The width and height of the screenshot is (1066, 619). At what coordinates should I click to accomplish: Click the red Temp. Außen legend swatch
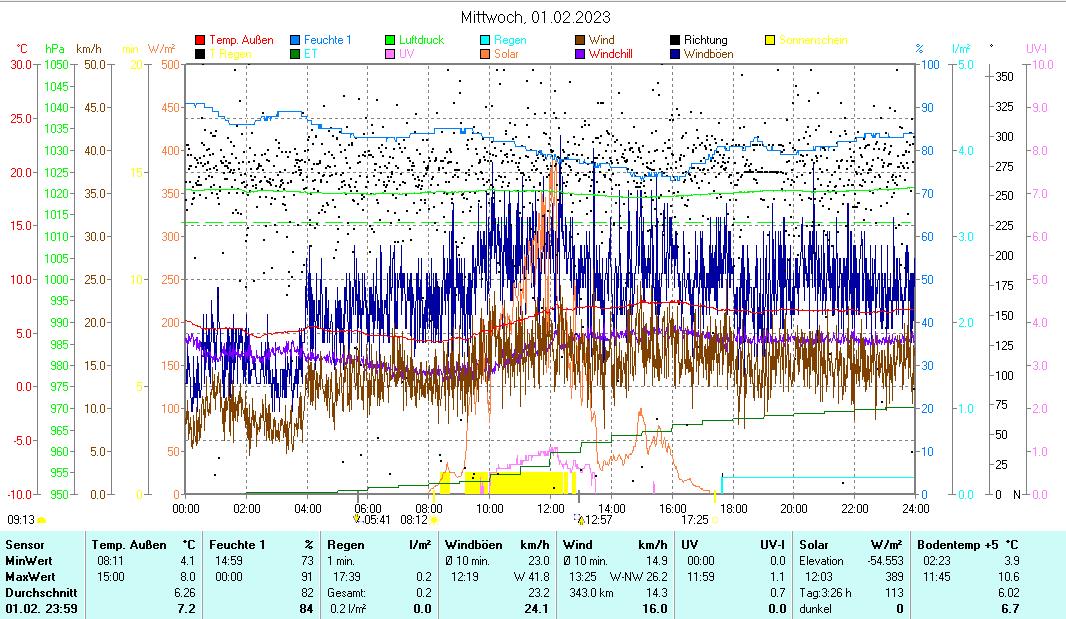pos(200,40)
